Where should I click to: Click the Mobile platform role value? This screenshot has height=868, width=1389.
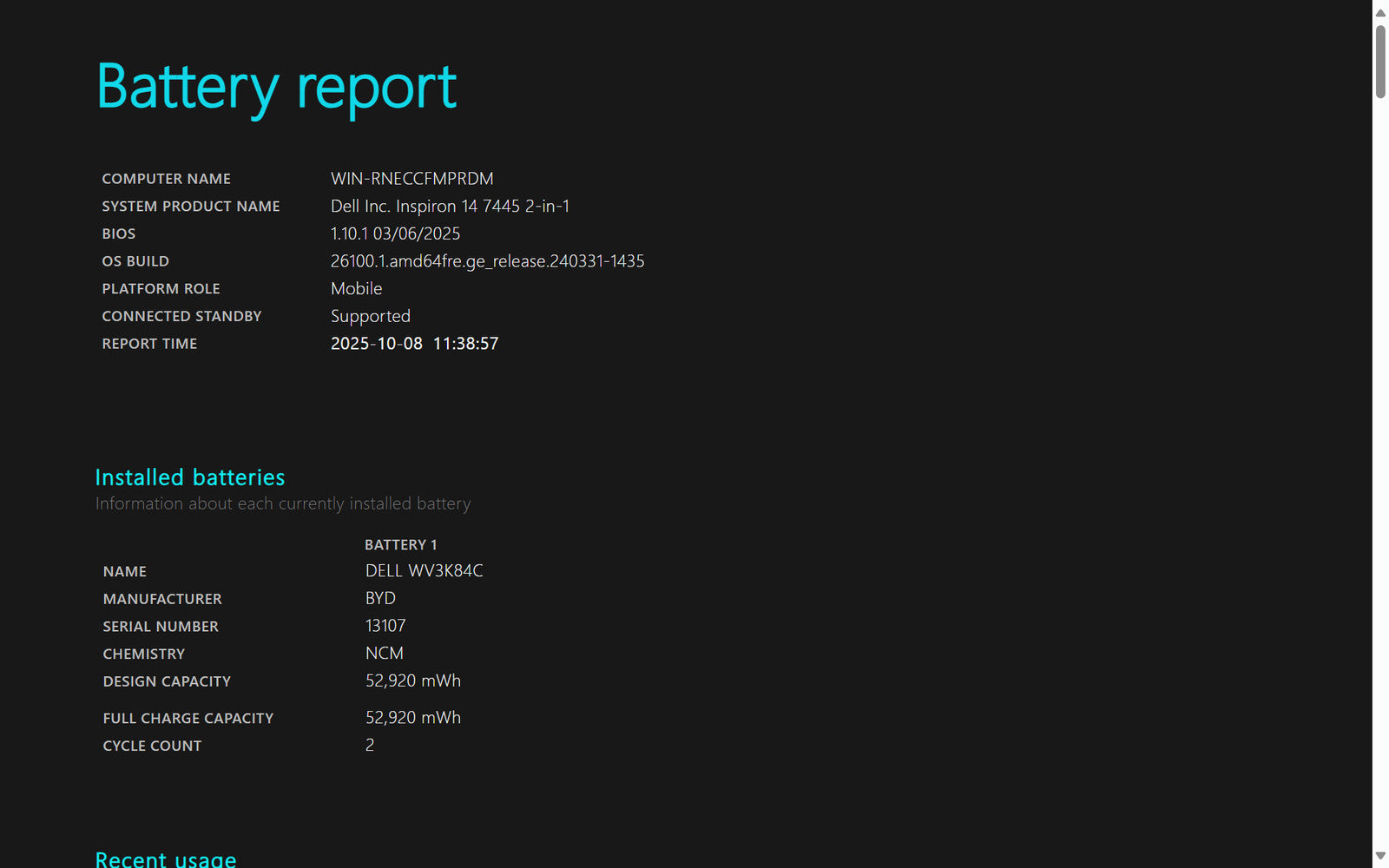coord(356,289)
